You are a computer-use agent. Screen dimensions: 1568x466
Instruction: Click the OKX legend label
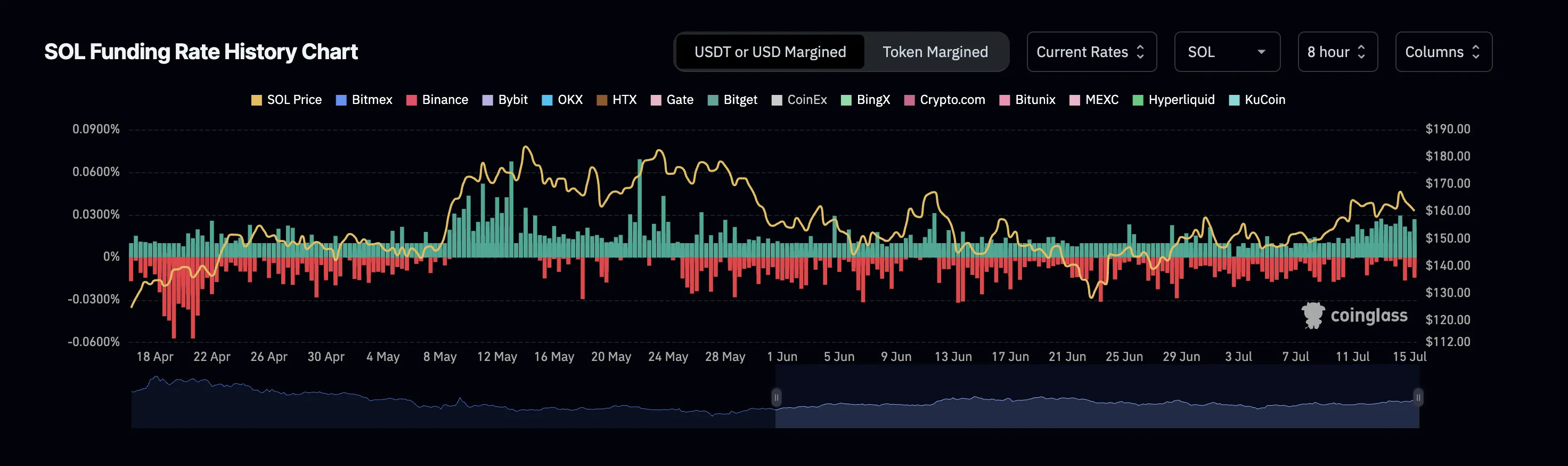(570, 100)
